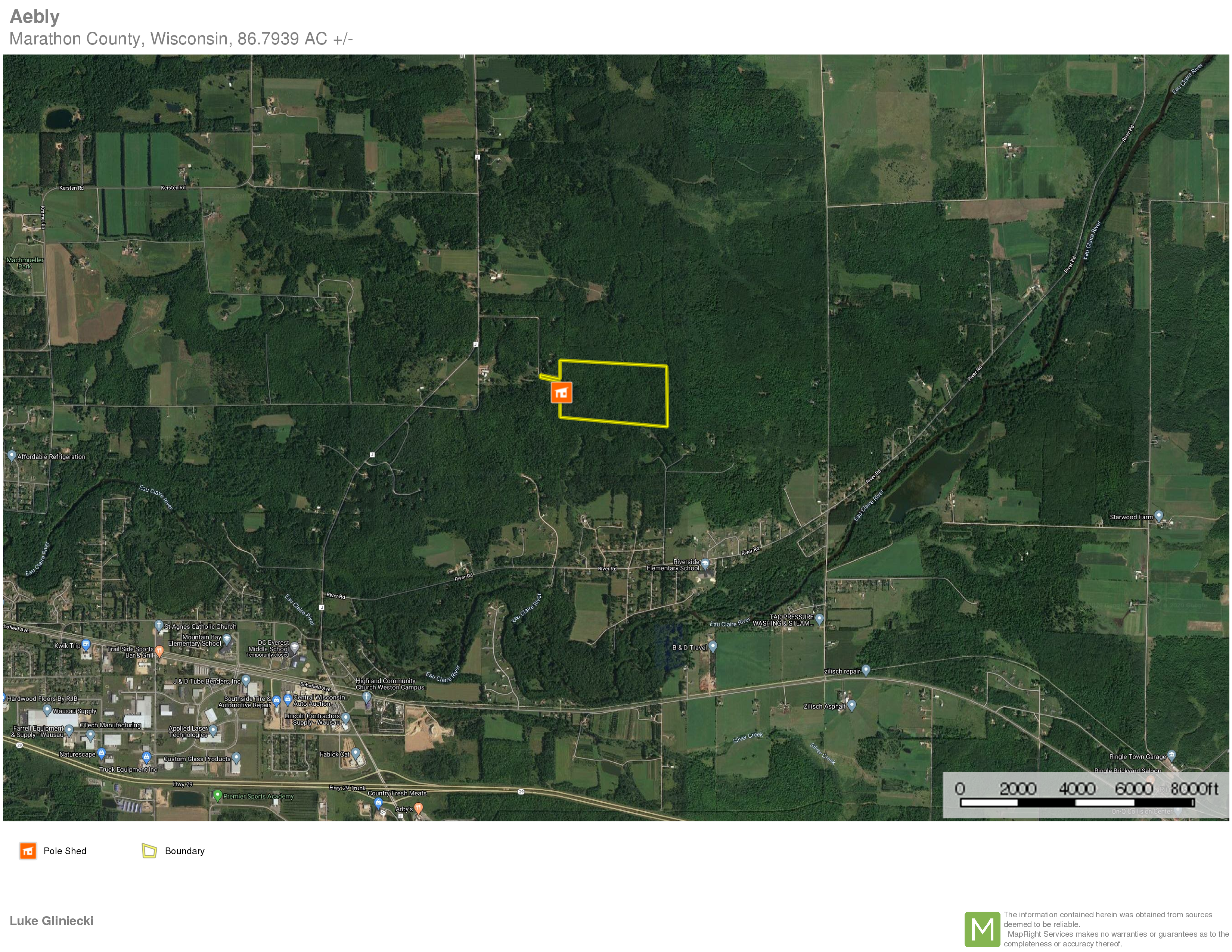
Task: Click the Kwik Trip gas station pin
Action: [86, 644]
